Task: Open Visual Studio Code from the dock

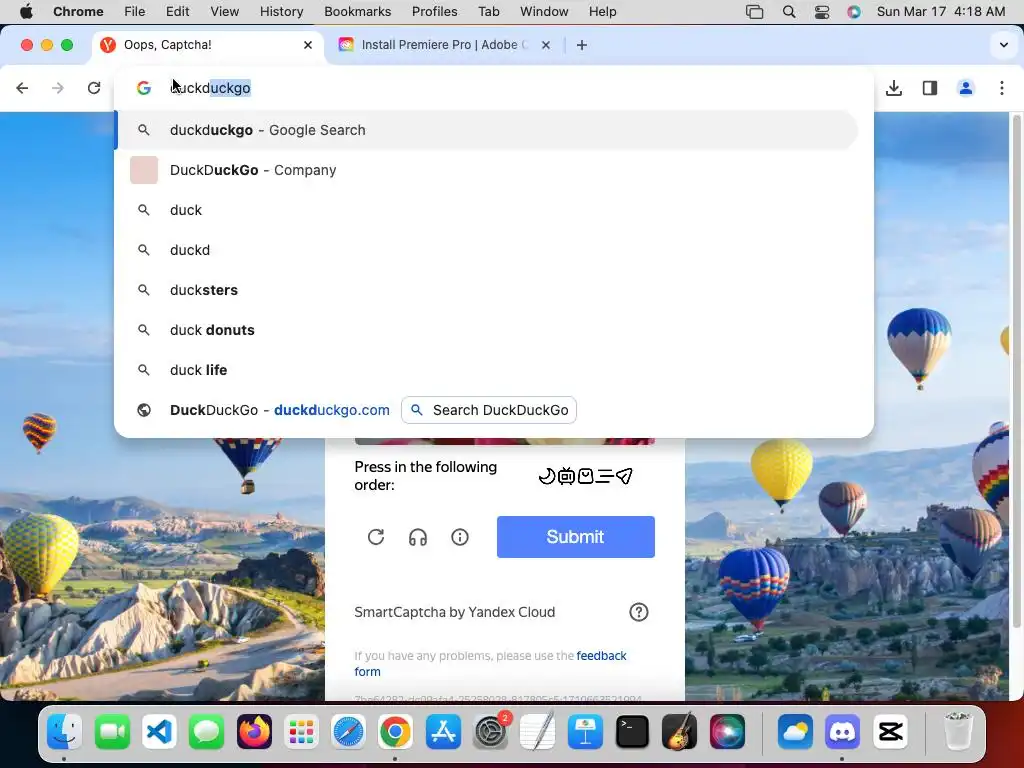Action: click(x=160, y=731)
